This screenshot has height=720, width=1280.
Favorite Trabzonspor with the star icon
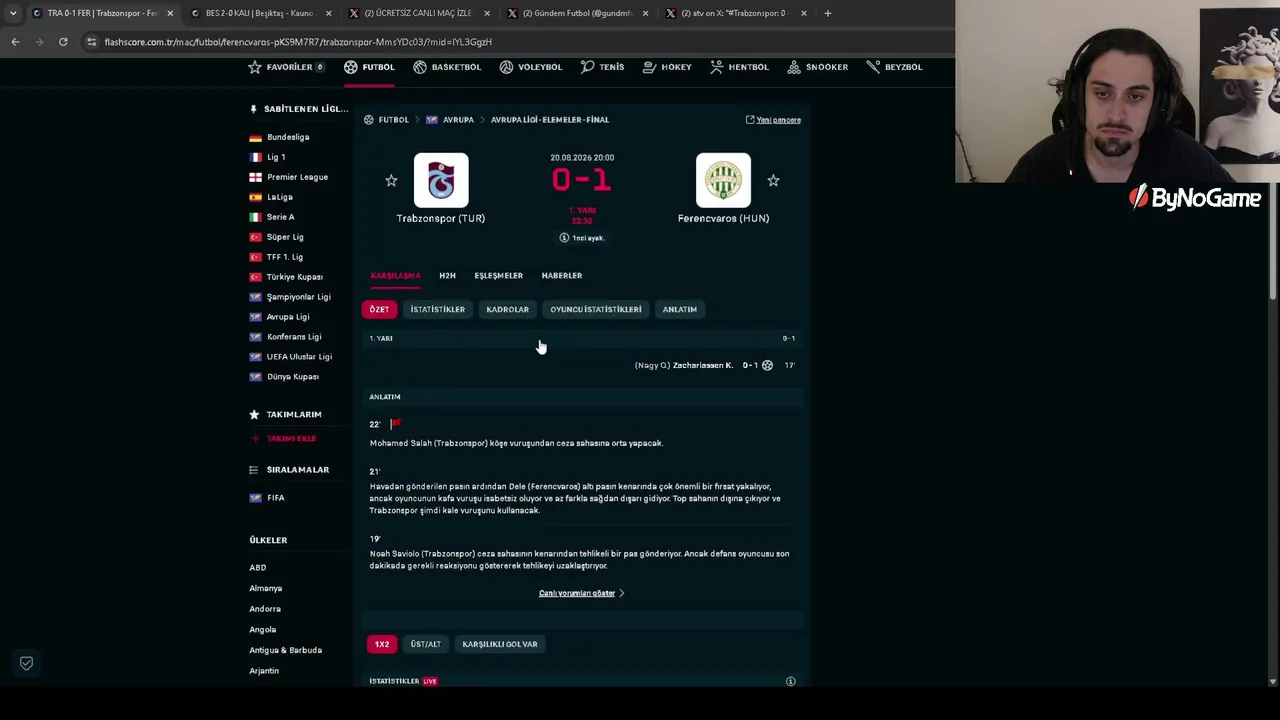coord(391,181)
